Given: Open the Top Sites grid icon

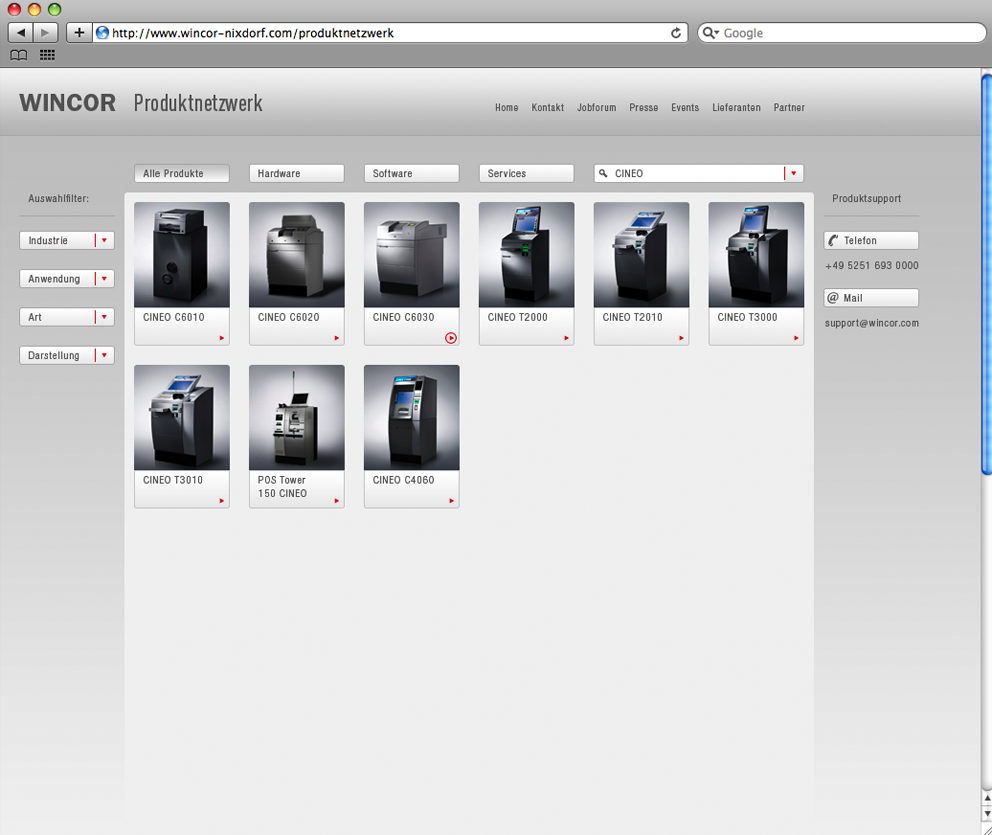Looking at the screenshot, I should click(47, 55).
